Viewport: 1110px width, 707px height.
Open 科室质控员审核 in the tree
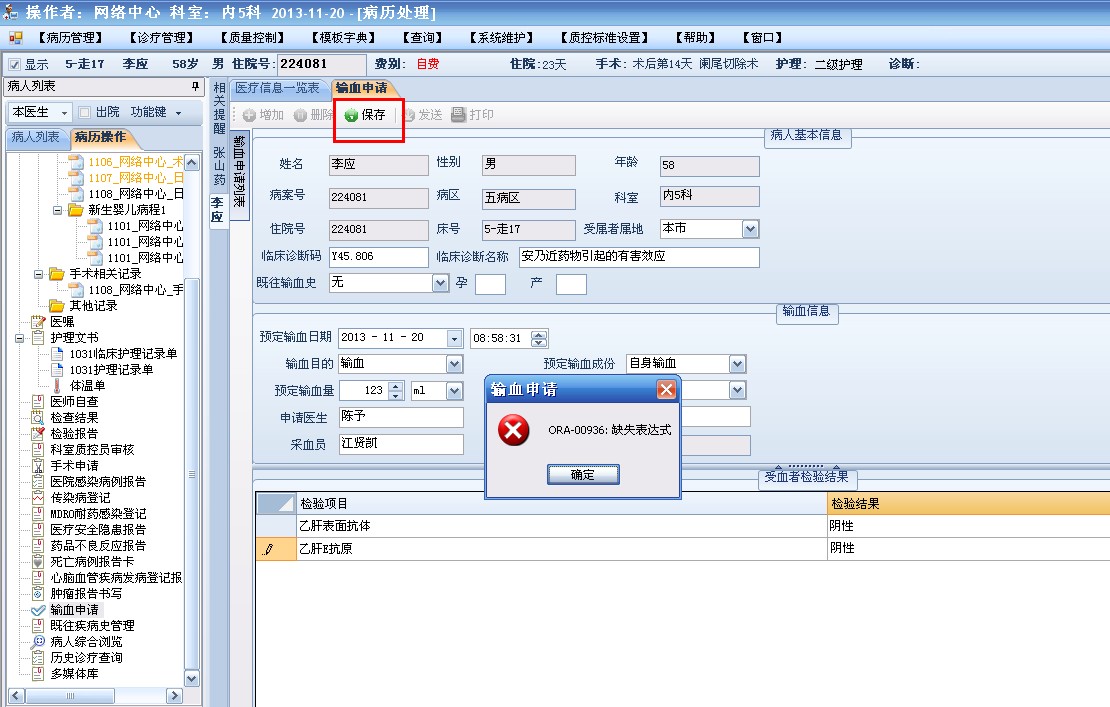pos(91,449)
